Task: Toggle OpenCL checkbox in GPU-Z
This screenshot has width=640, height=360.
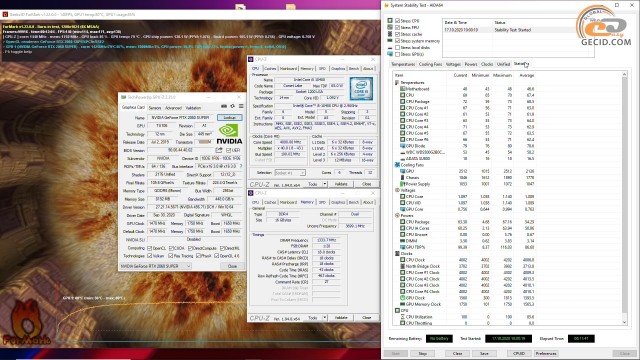Action: [x=149, y=248]
